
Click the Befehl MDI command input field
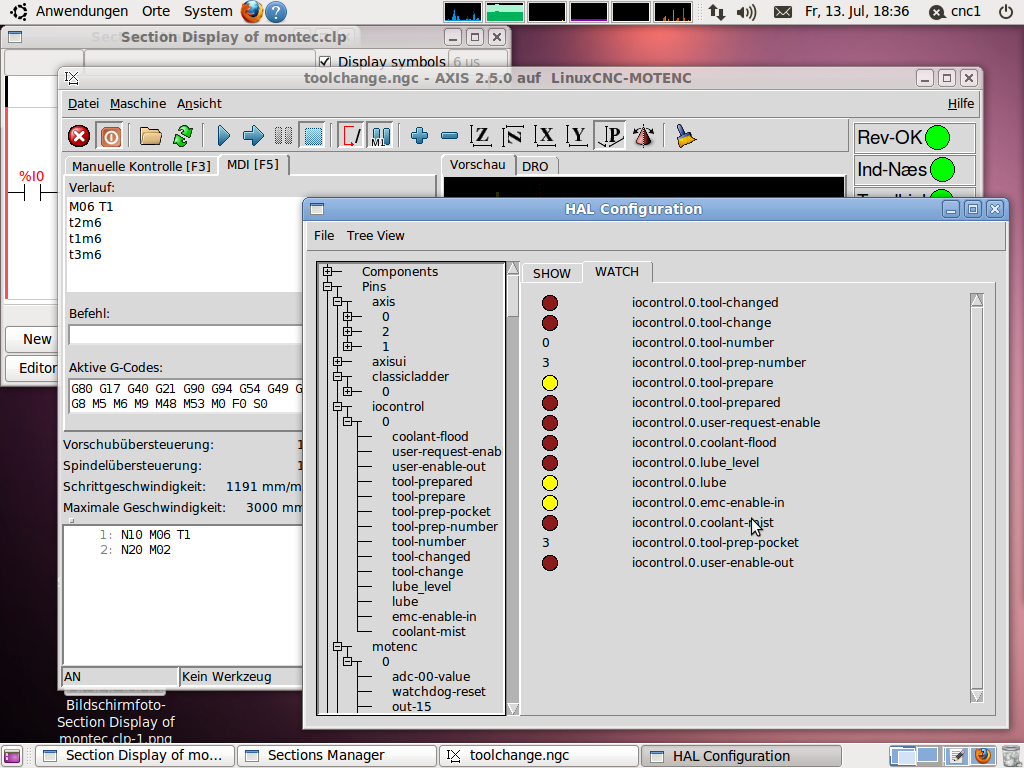click(x=185, y=335)
